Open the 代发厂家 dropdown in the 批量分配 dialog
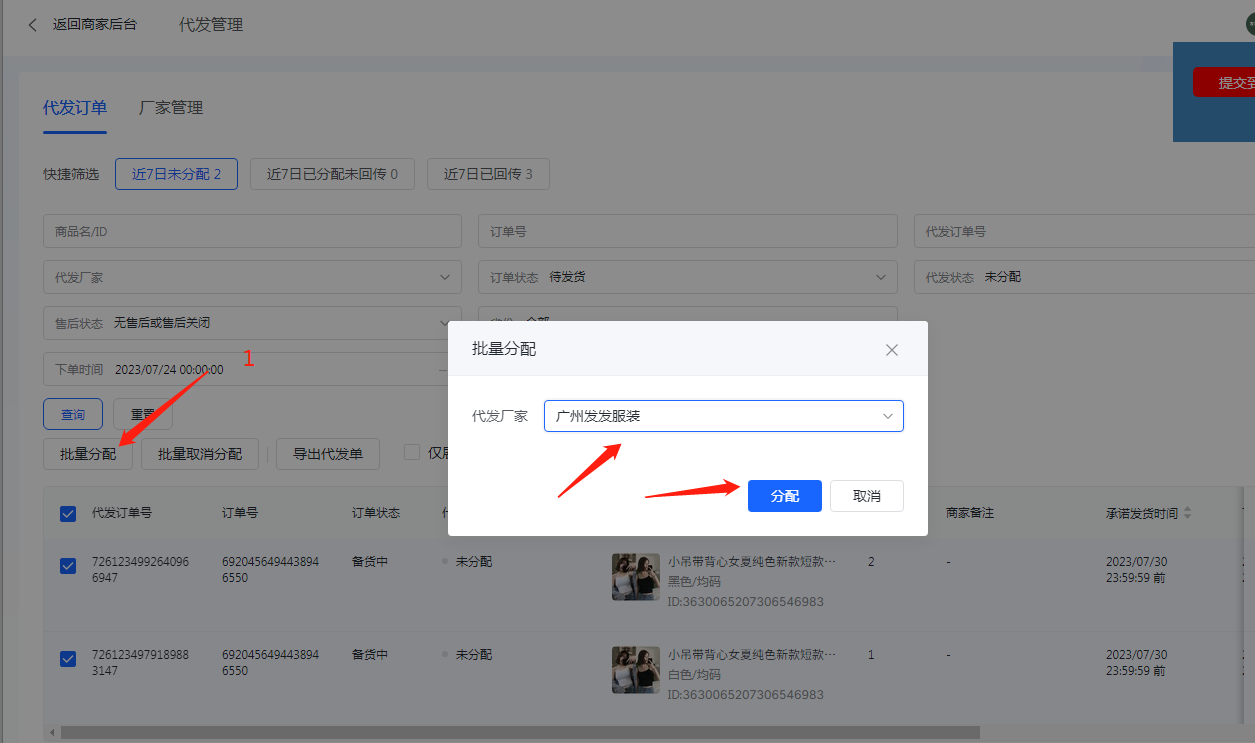 724,416
